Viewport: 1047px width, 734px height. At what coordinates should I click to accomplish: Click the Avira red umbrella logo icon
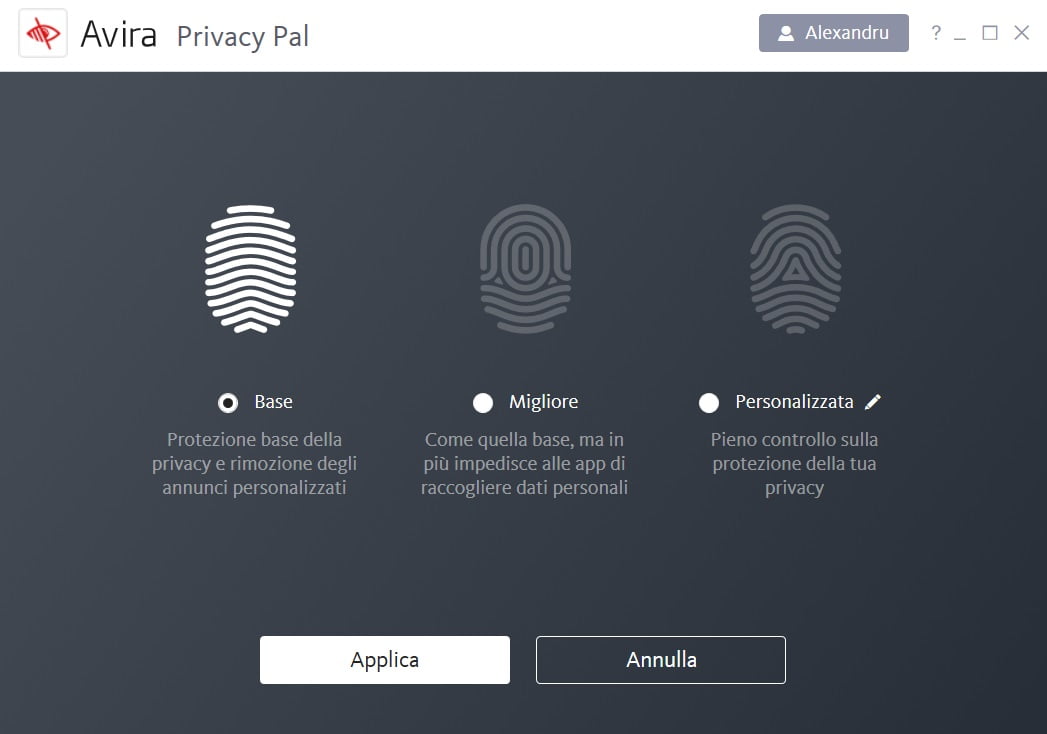tap(43, 33)
